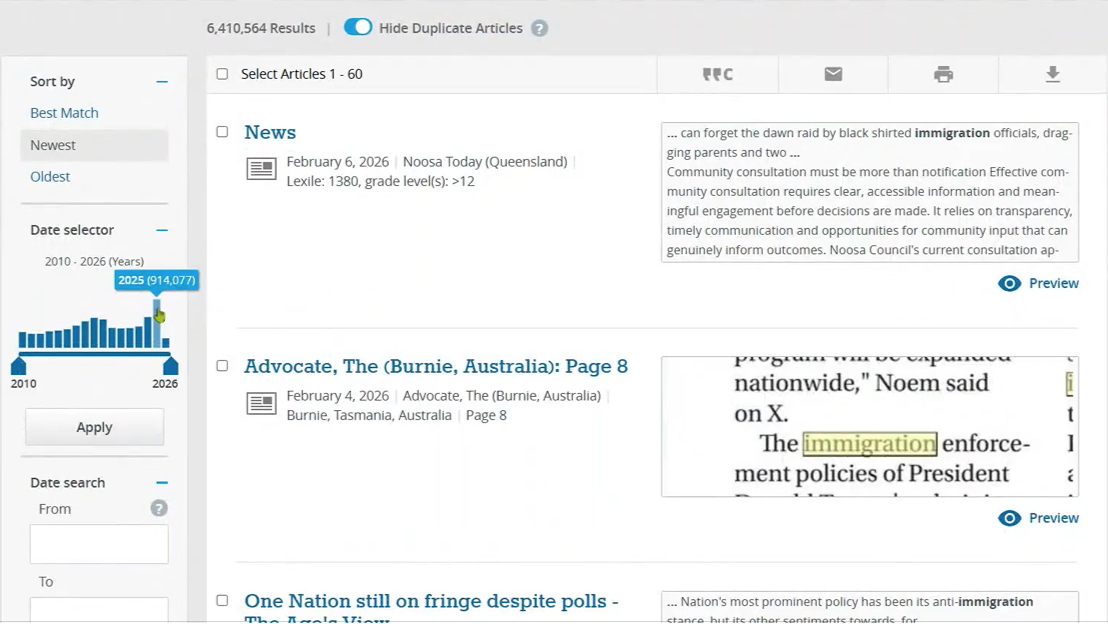The height and width of the screenshot is (624, 1108).
Task: Click eye icon for News article preview
Action: click(1009, 283)
